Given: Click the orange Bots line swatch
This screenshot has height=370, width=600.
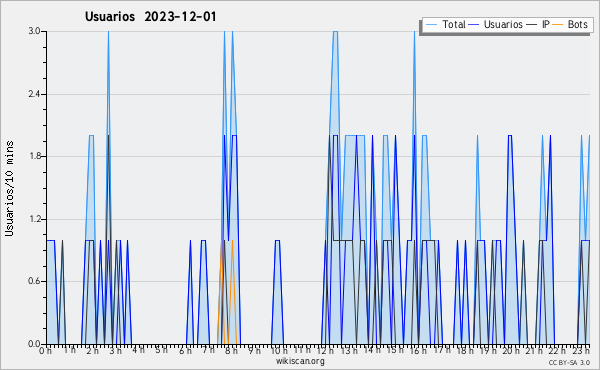Looking at the screenshot, I should pos(558,24).
